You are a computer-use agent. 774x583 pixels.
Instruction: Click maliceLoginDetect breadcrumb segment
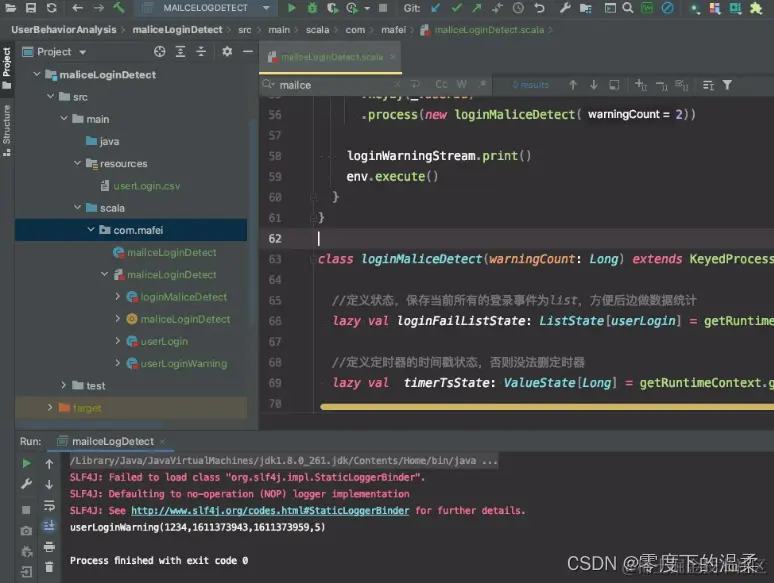tap(177, 30)
